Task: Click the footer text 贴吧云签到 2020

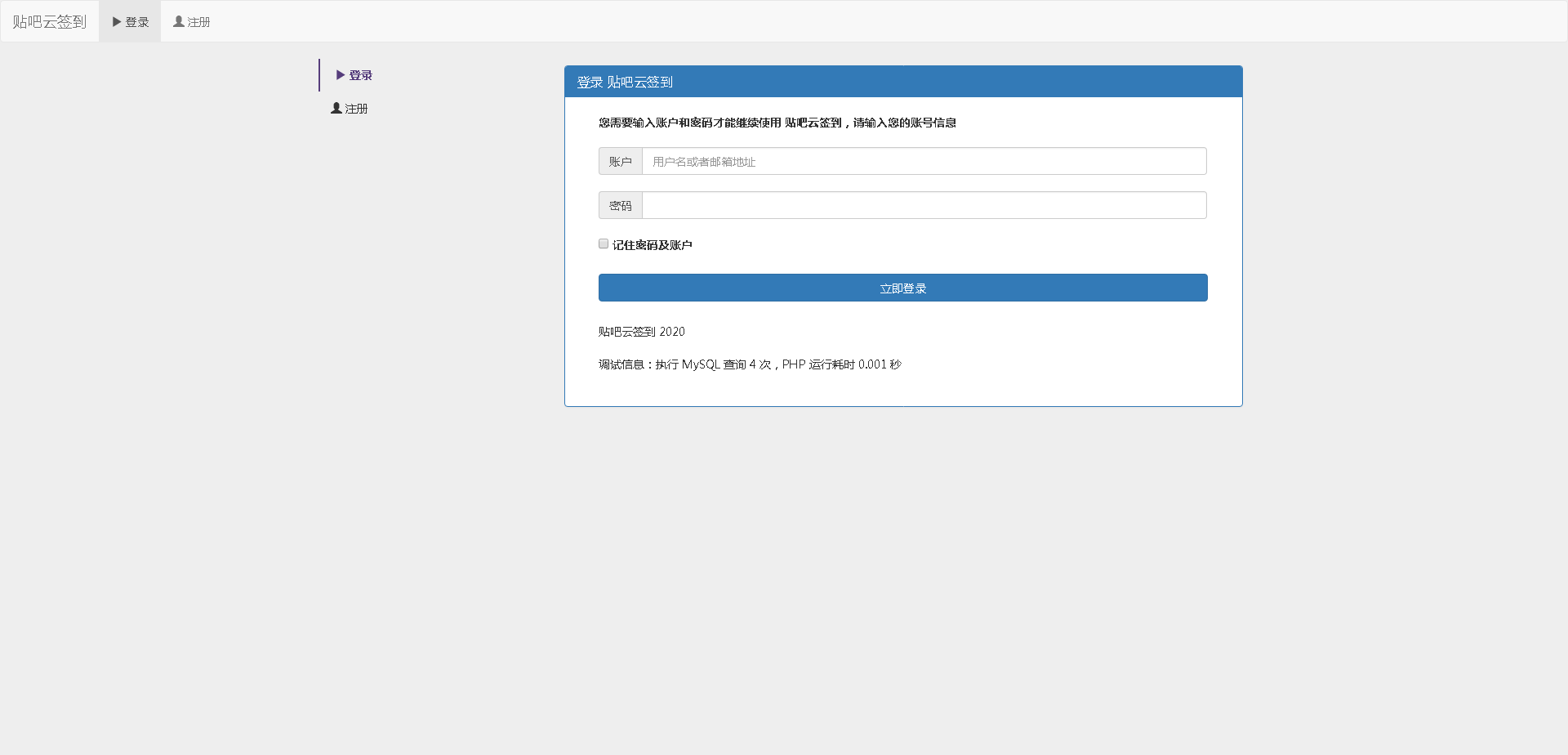Action: pos(641,332)
